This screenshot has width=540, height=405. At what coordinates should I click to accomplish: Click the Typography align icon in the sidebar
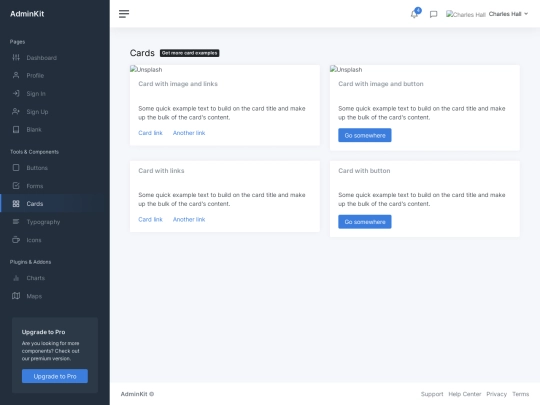click(x=16, y=222)
